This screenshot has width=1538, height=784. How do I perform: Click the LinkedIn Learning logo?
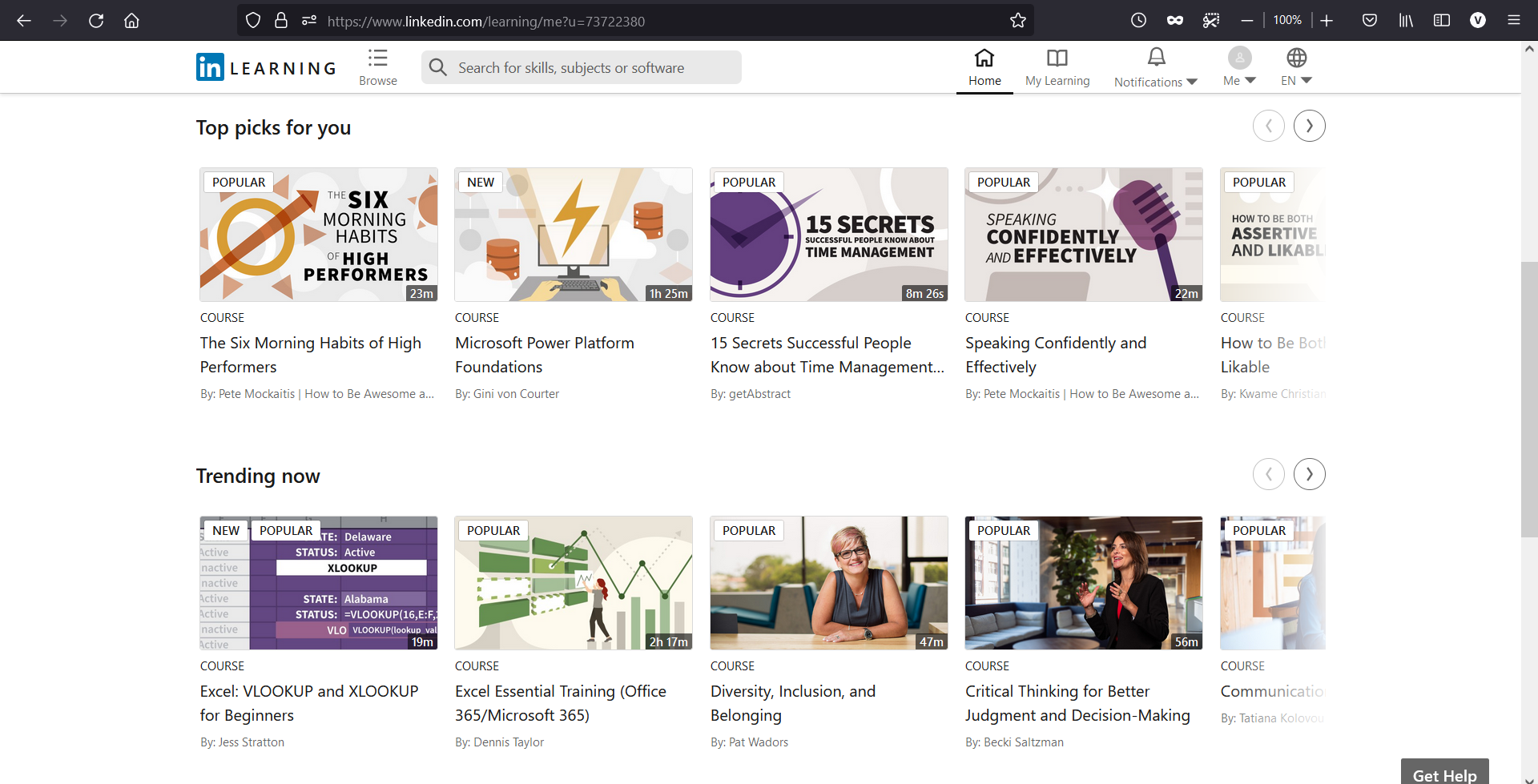pos(266,67)
